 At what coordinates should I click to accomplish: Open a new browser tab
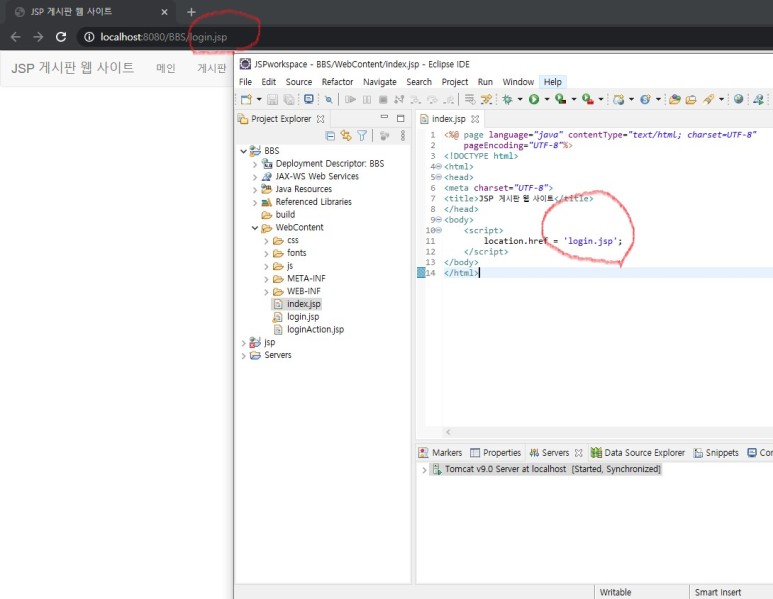(x=191, y=12)
